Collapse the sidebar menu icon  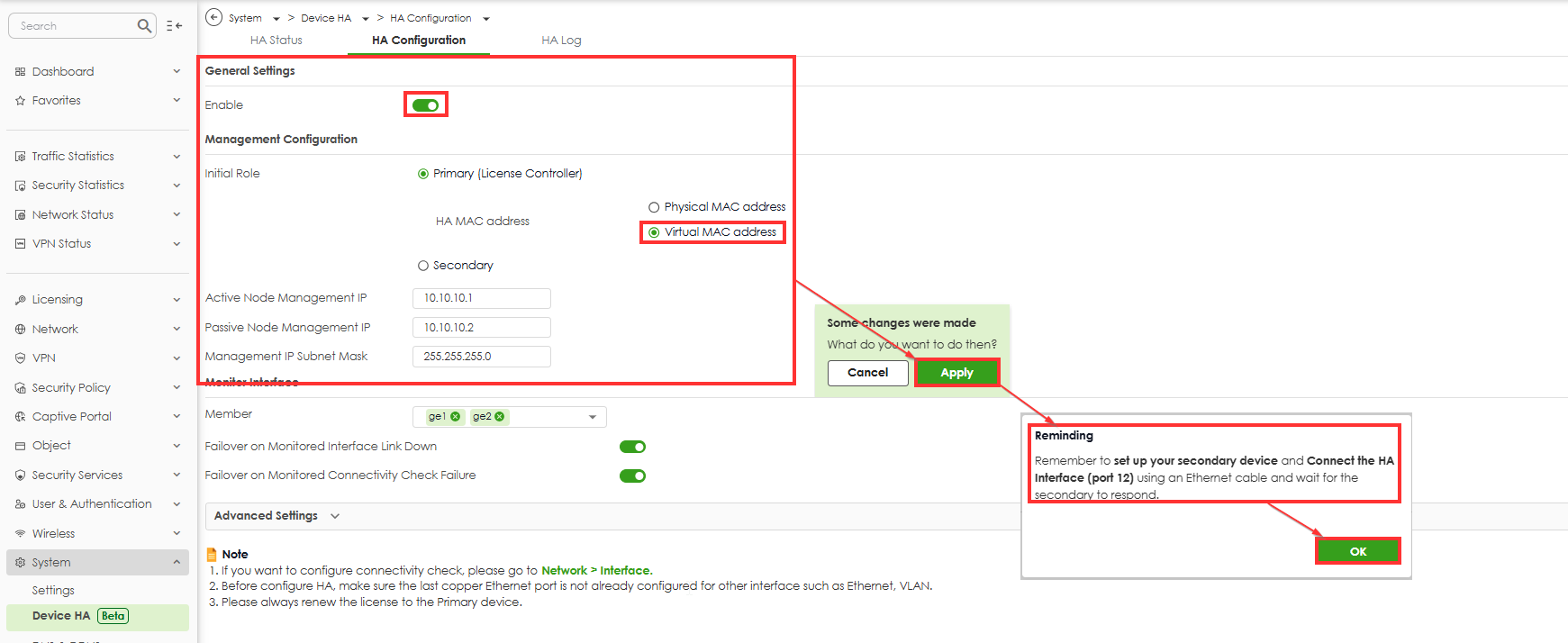tap(175, 26)
